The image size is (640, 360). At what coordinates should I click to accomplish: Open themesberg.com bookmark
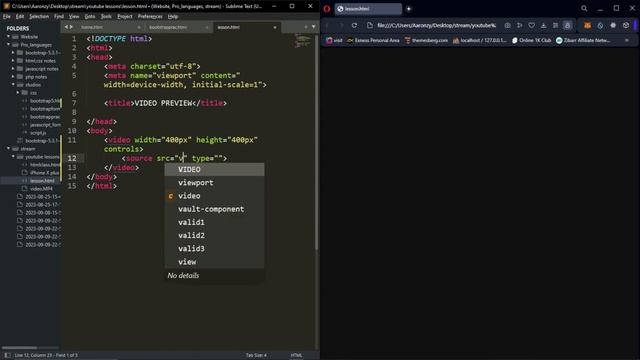pyautogui.click(x=426, y=40)
